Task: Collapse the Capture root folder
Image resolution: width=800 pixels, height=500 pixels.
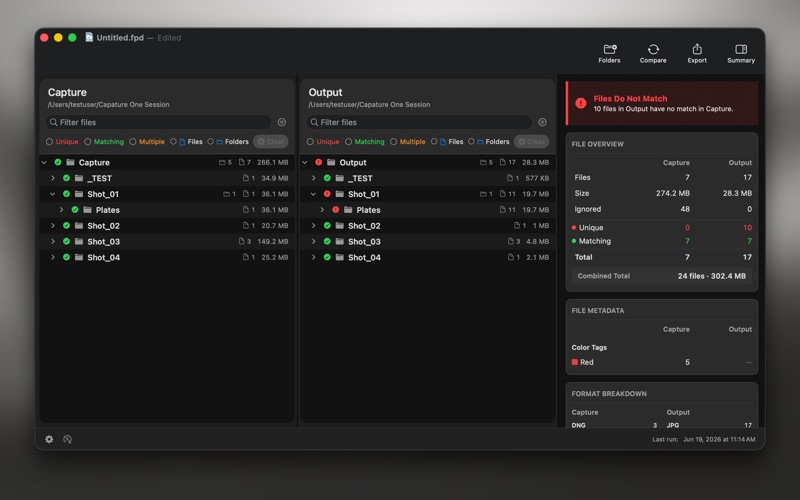Action: (44, 162)
